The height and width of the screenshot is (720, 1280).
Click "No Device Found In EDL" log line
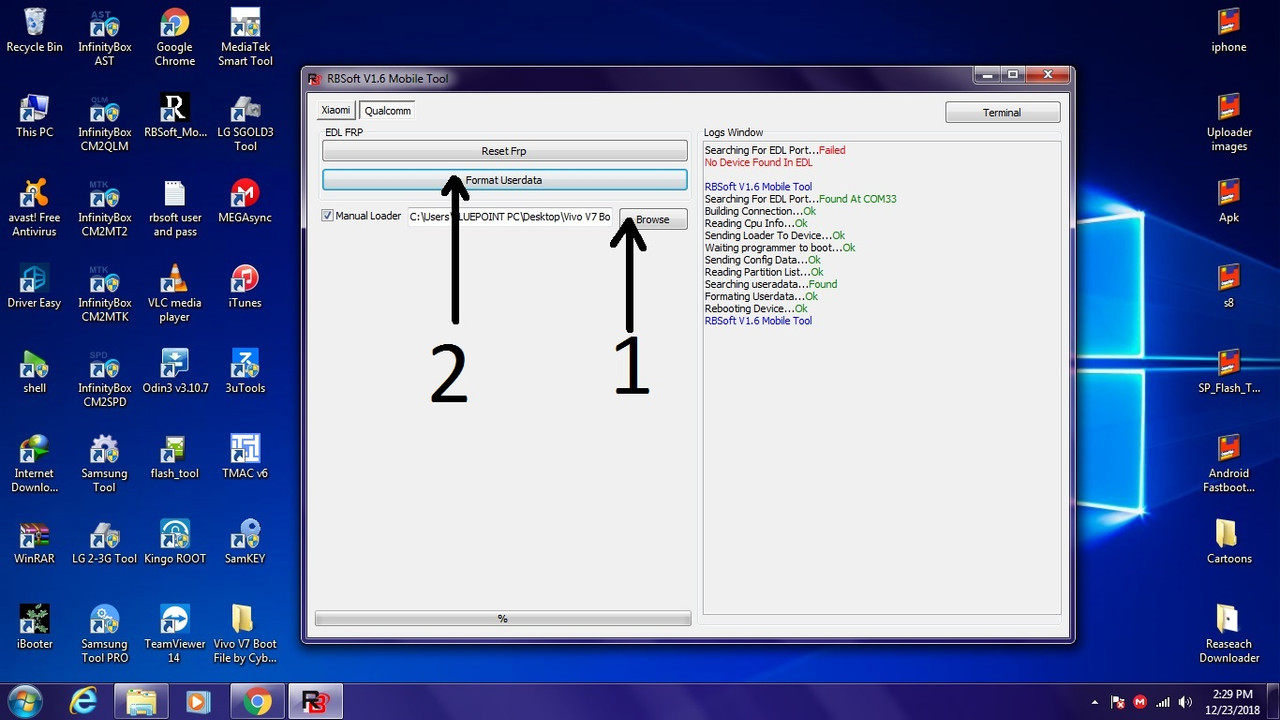coord(758,162)
